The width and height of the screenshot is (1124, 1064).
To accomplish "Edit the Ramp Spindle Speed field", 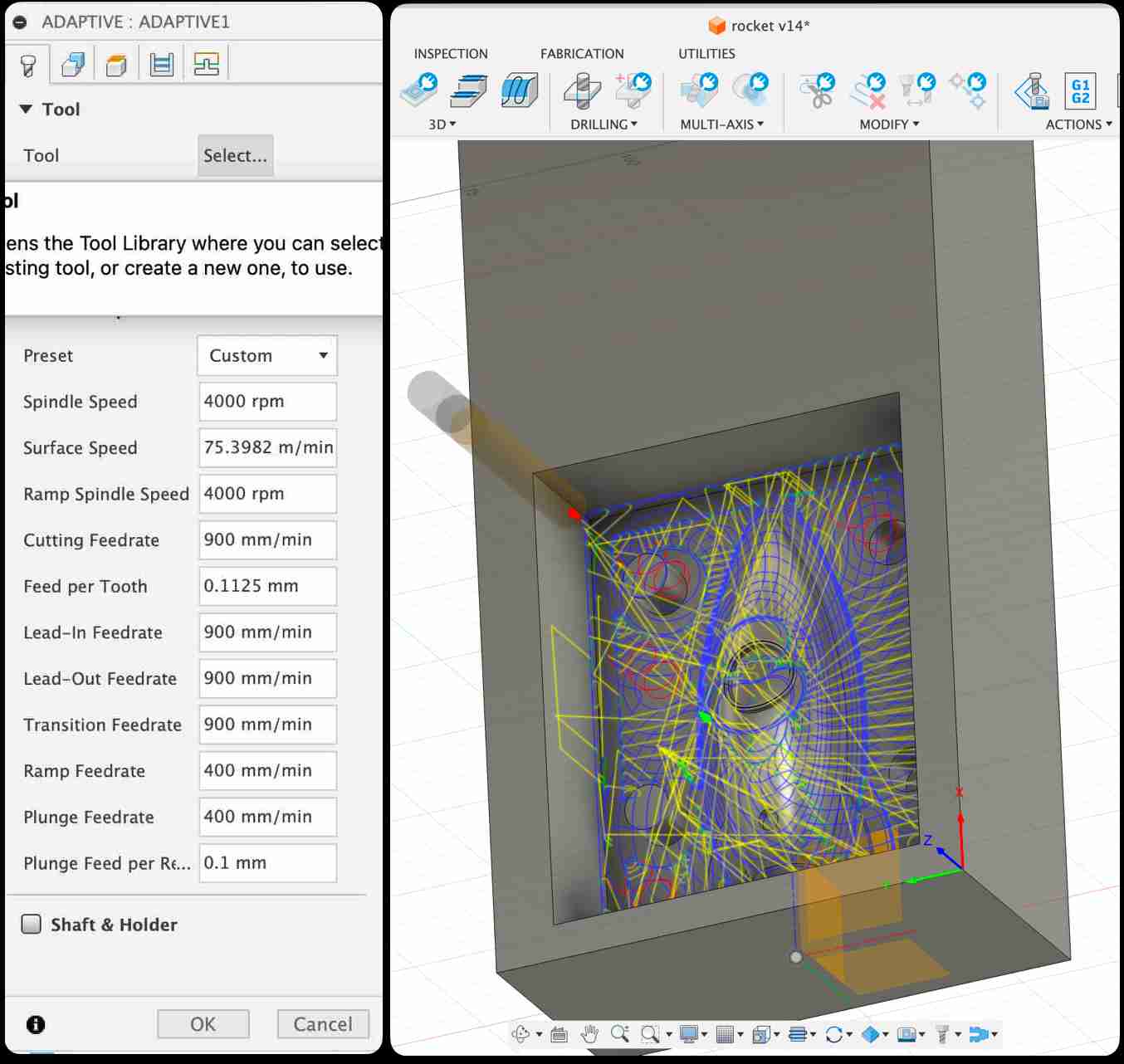I will 267,494.
